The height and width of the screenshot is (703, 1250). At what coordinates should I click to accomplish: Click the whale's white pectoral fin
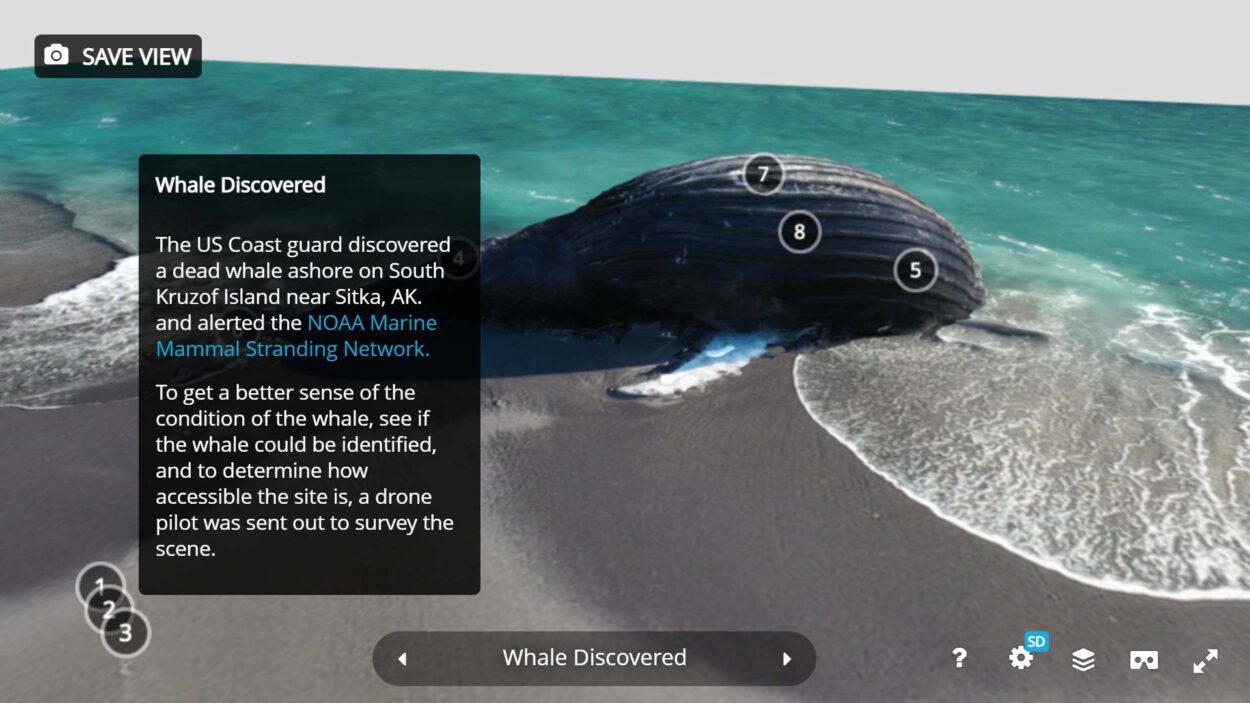pos(700,363)
